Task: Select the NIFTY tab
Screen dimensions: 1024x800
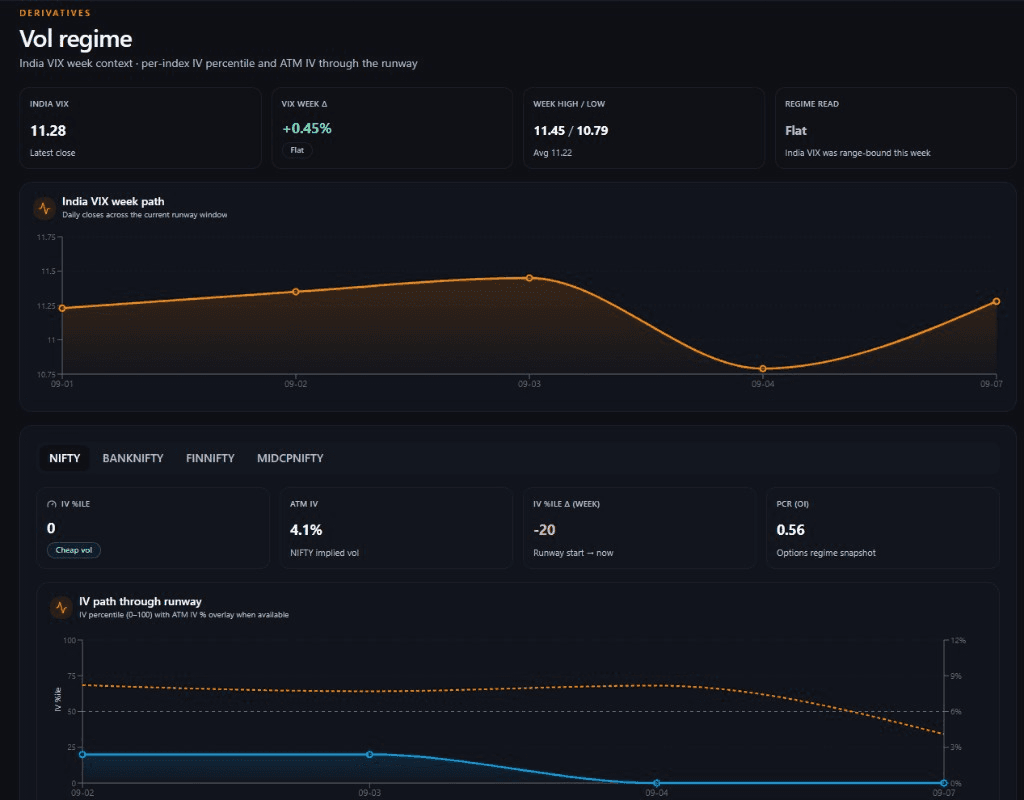Action: [x=65, y=458]
